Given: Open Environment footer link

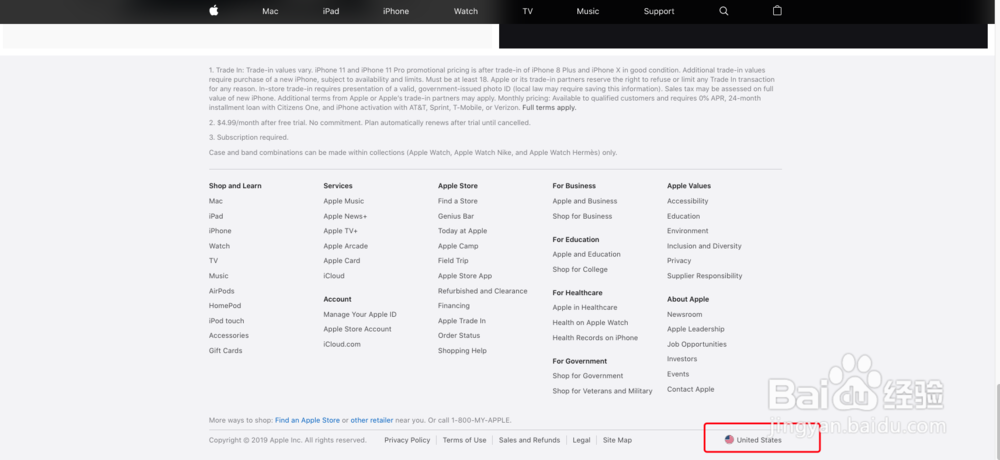Looking at the screenshot, I should click(x=688, y=231).
